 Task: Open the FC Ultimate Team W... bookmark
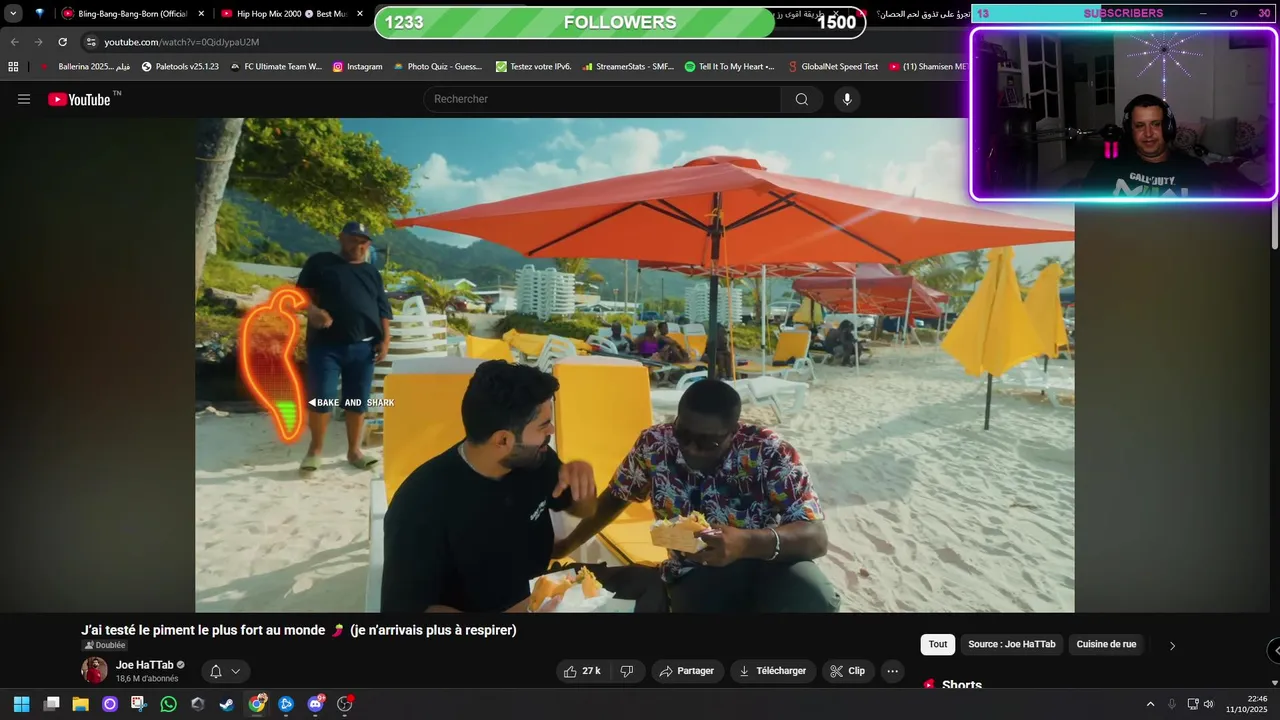(x=276, y=67)
